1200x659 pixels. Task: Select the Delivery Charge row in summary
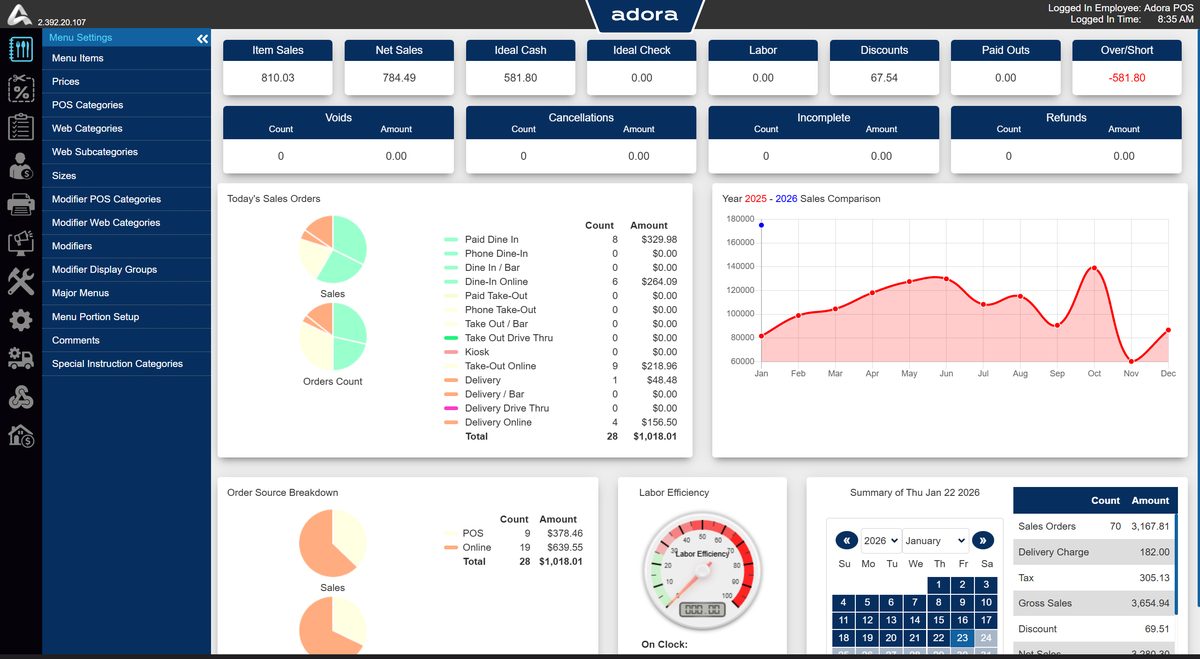click(1092, 552)
